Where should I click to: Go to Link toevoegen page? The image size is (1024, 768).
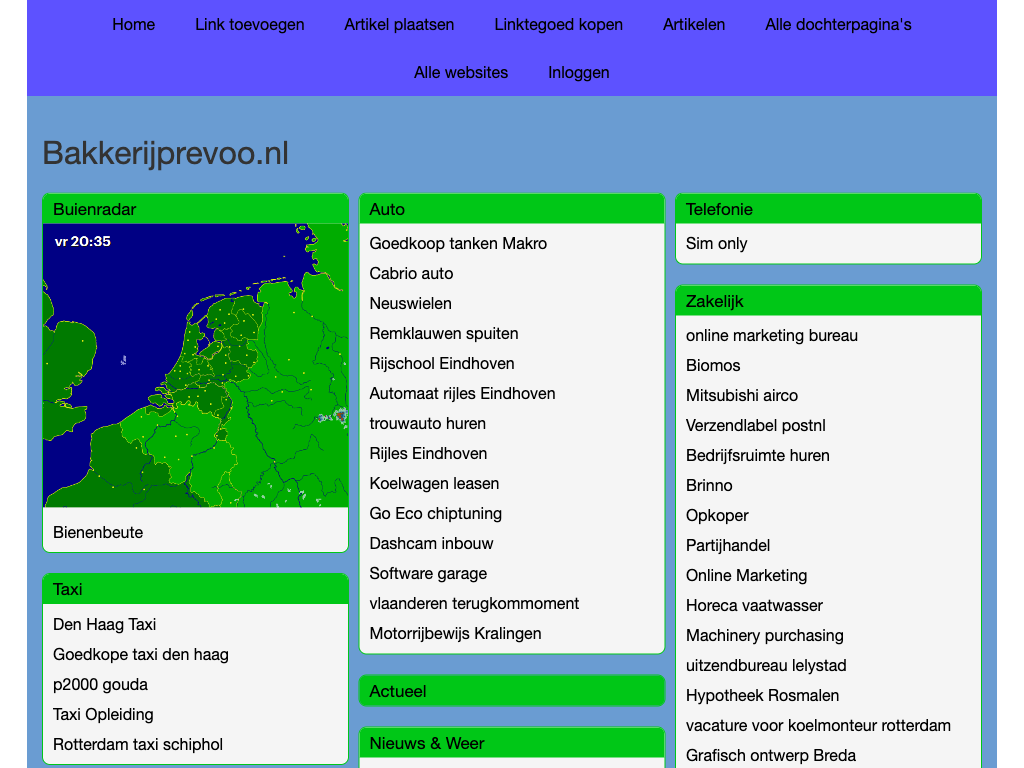pos(249,24)
